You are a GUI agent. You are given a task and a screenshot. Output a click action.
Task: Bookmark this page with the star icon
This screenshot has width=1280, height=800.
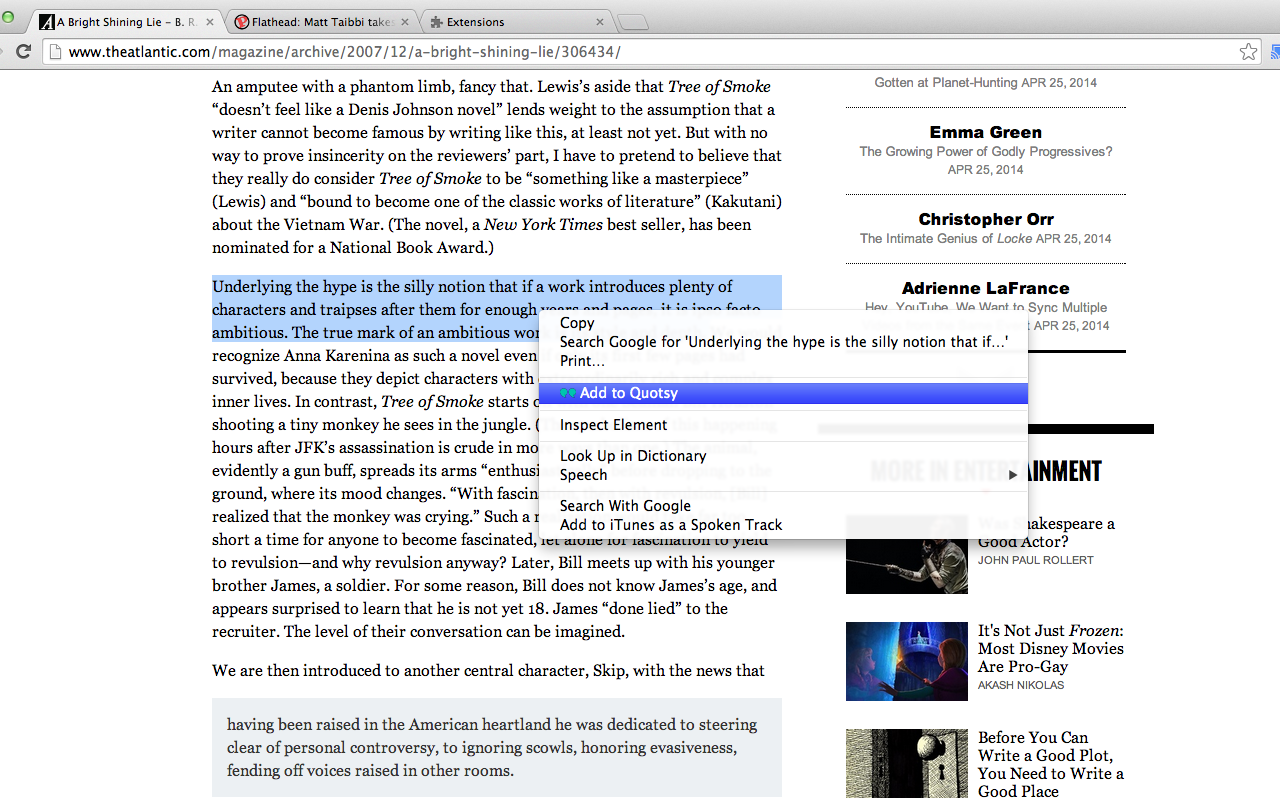[1248, 52]
